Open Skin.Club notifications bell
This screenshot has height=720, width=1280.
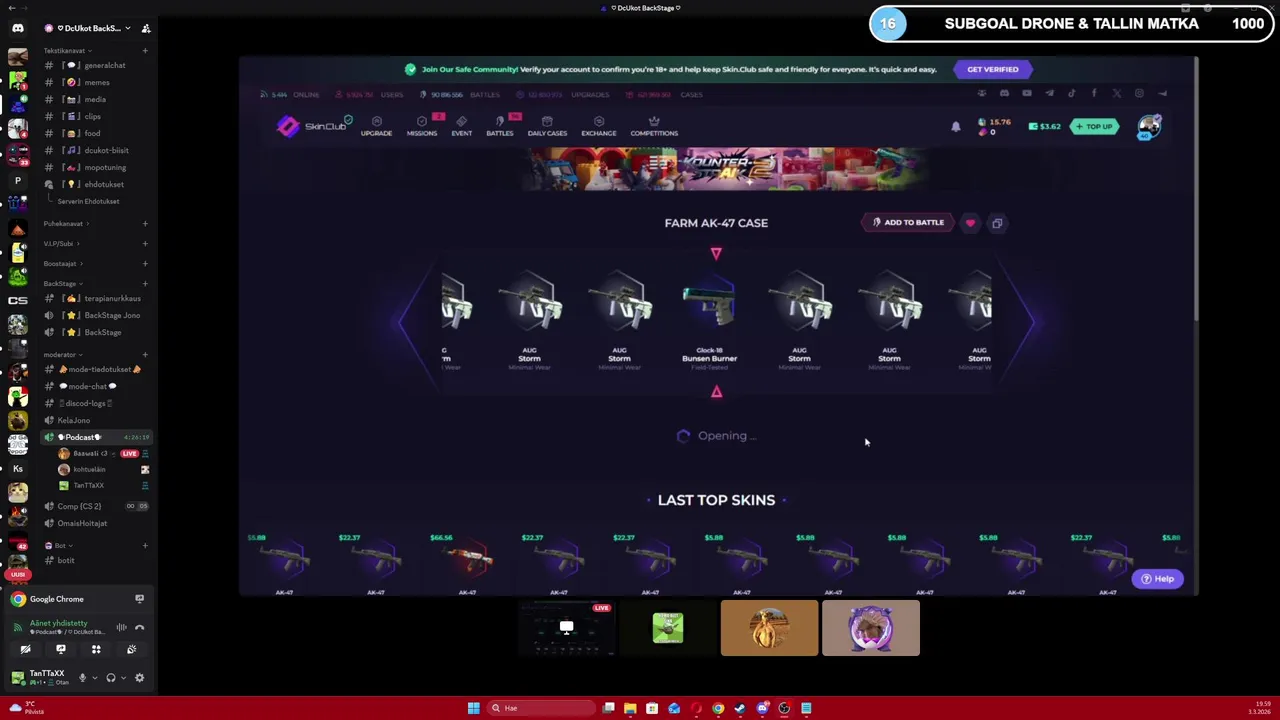(956, 126)
